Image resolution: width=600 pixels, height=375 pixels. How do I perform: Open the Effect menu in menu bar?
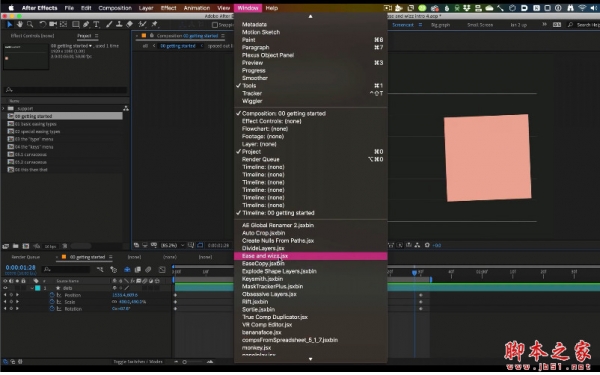[x=168, y=8]
